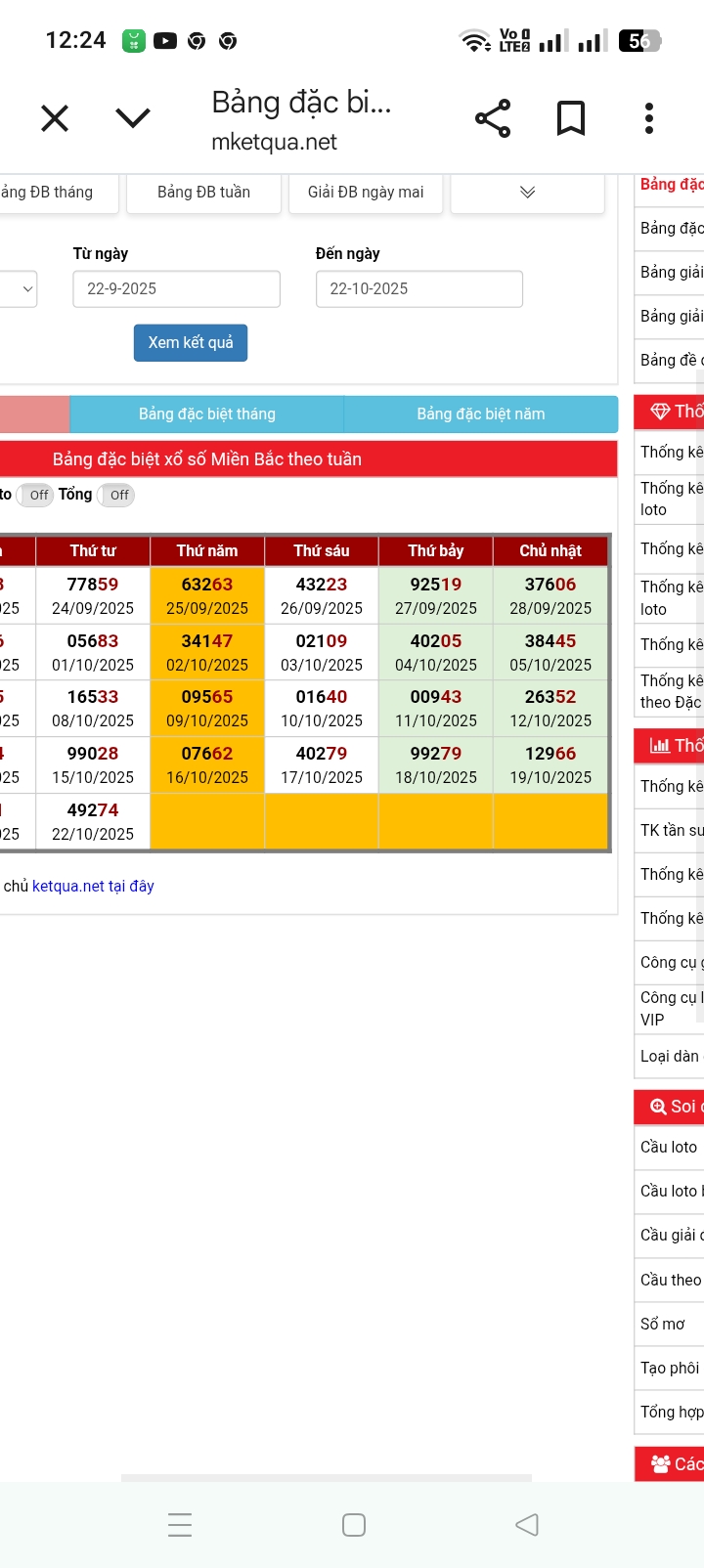
Task: Close the browser custom tab
Action: click(55, 119)
